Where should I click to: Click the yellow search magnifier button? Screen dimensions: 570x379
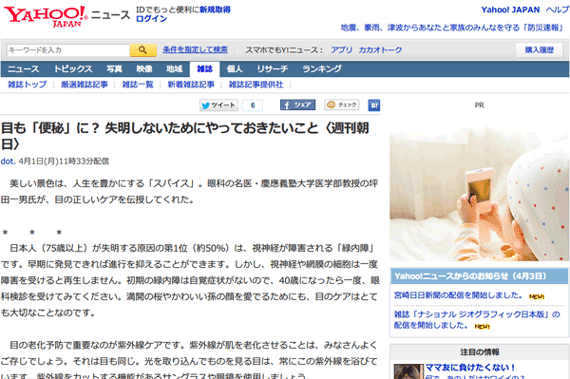pos(143,50)
